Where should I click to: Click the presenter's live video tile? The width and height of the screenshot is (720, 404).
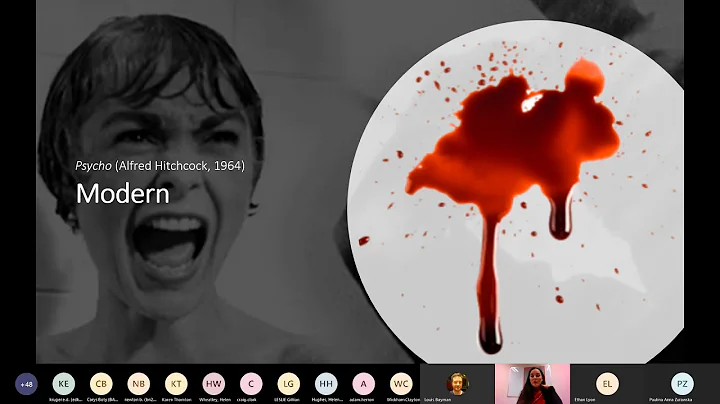(532, 384)
